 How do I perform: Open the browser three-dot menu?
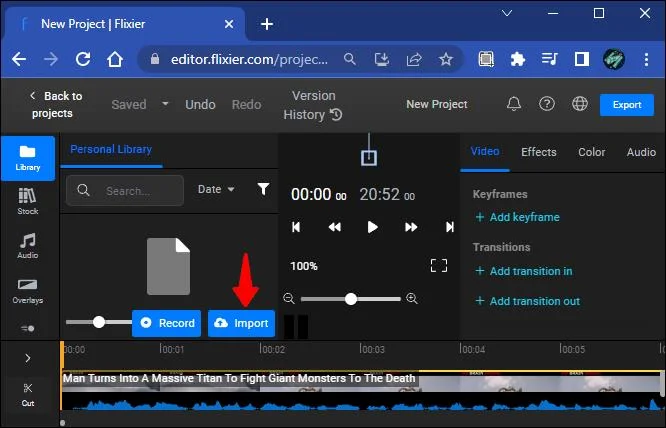click(646, 59)
